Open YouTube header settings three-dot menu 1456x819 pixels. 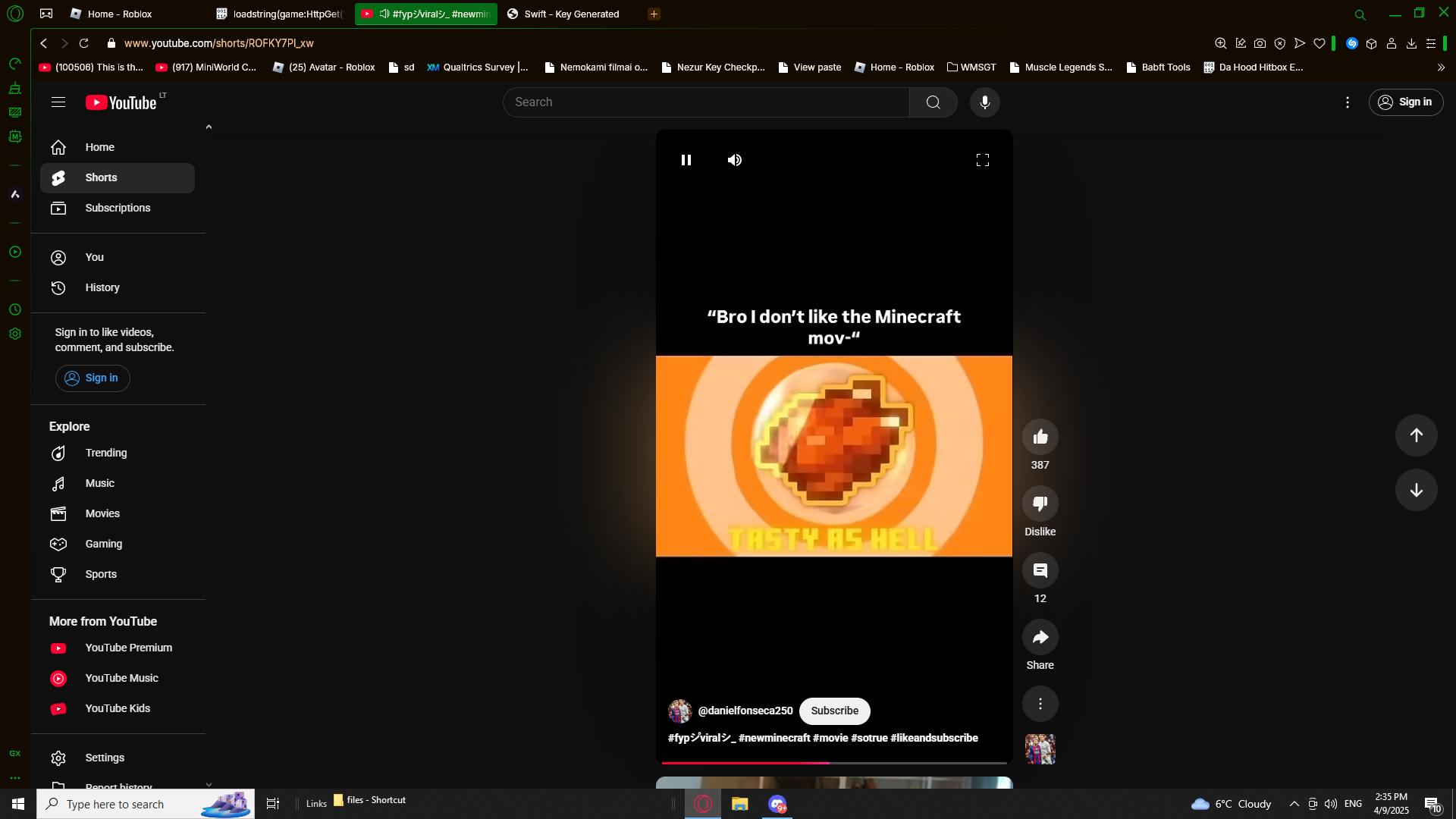[1348, 102]
